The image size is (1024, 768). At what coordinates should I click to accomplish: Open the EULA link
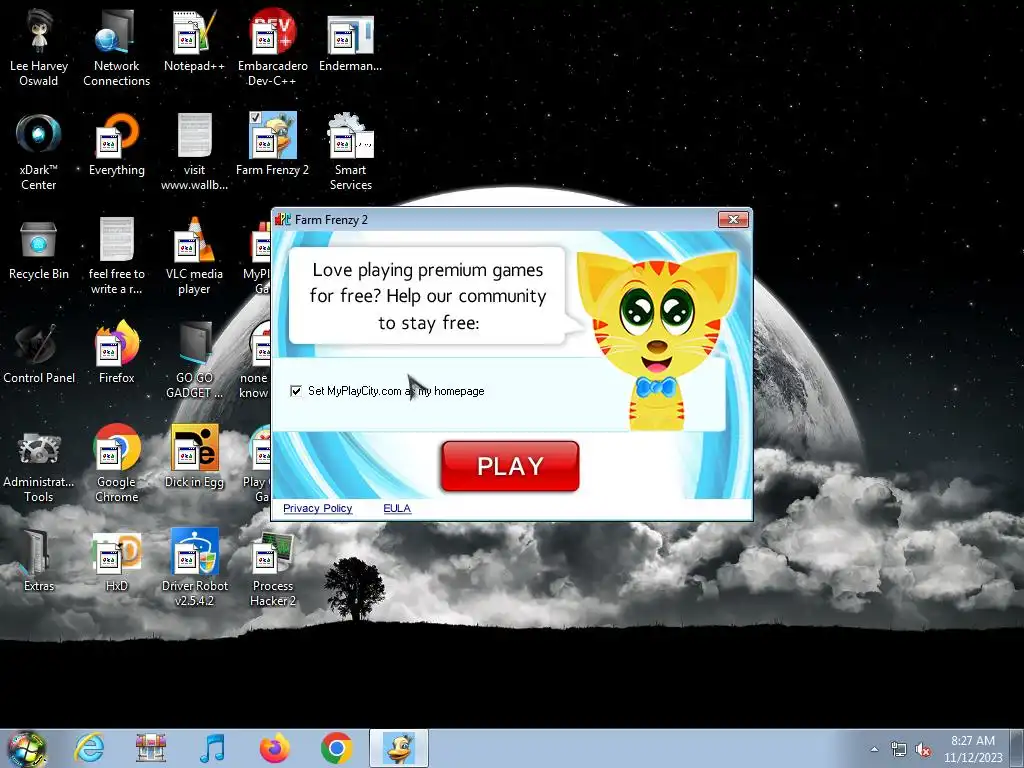click(x=397, y=508)
